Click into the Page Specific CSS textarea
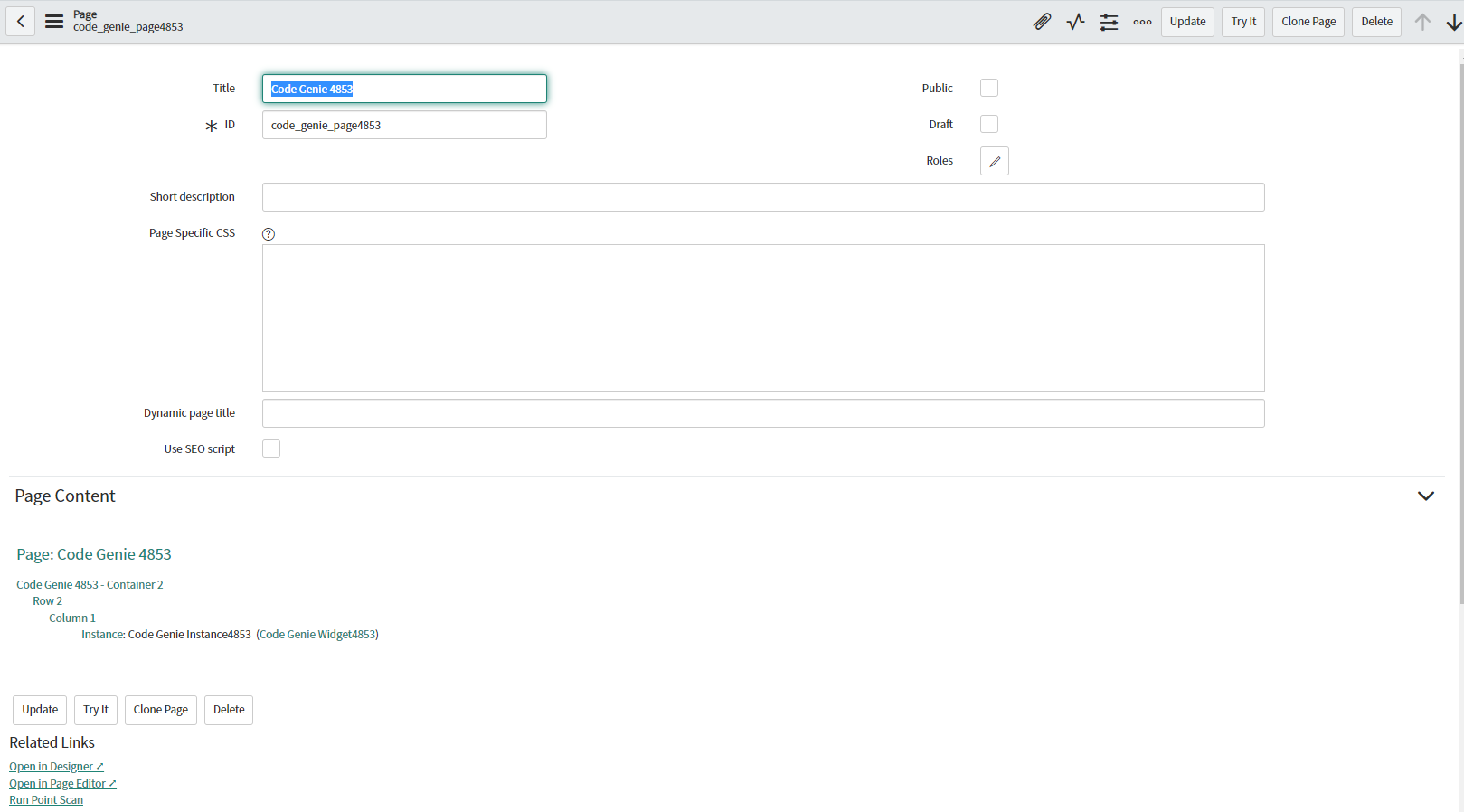 click(x=763, y=317)
